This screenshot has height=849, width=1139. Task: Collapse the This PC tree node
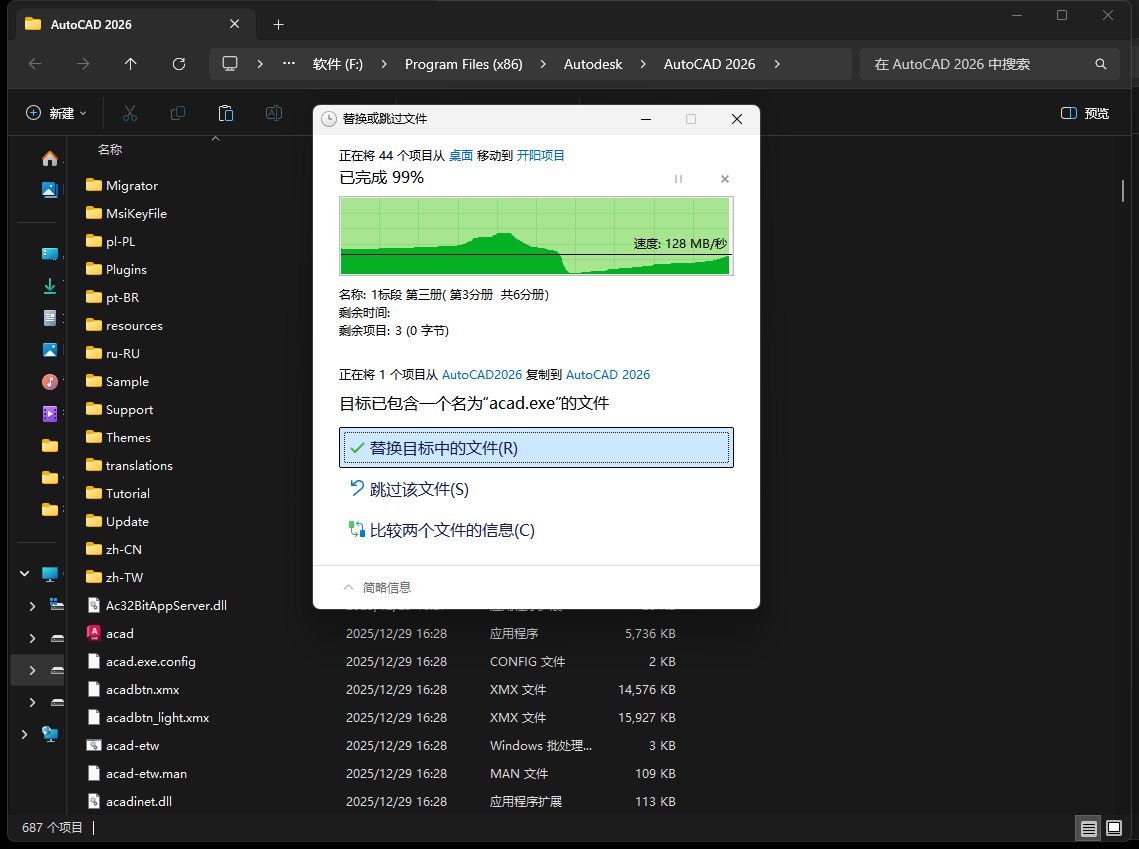(x=24, y=574)
